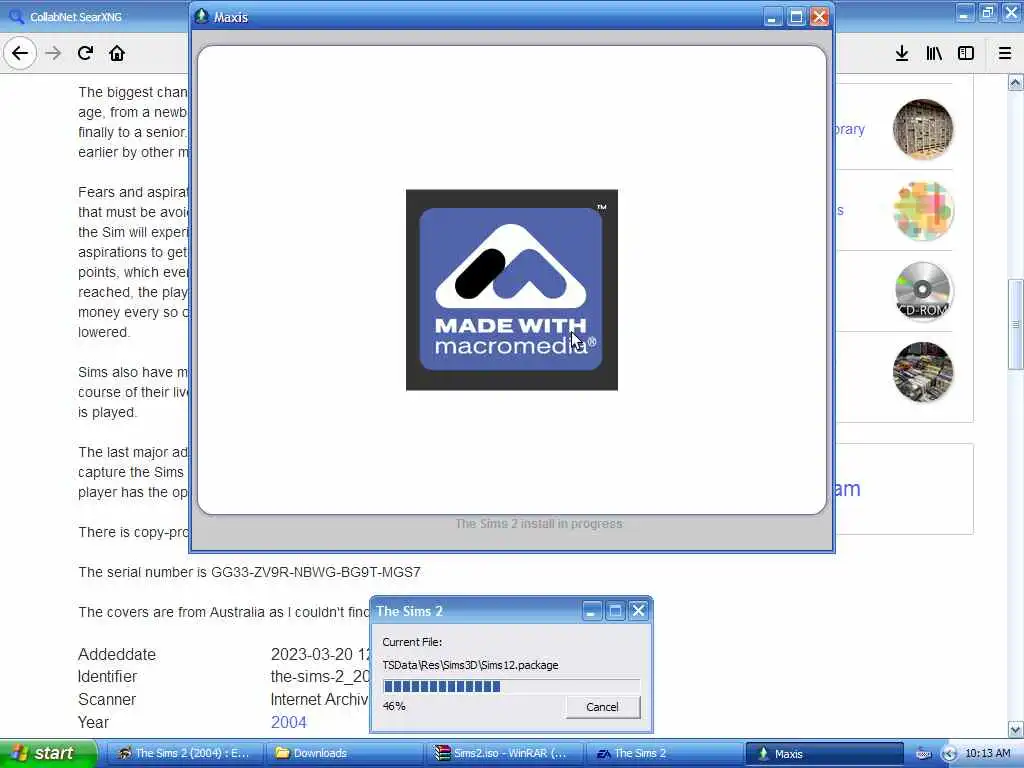The height and width of the screenshot is (768, 1024).
Task: Click the install progress bar
Action: pyautogui.click(x=511, y=686)
